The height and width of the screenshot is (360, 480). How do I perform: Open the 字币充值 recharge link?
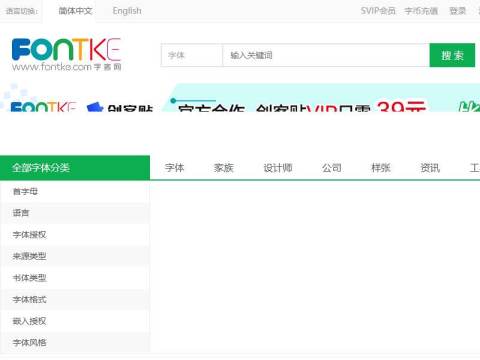pyautogui.click(x=421, y=11)
